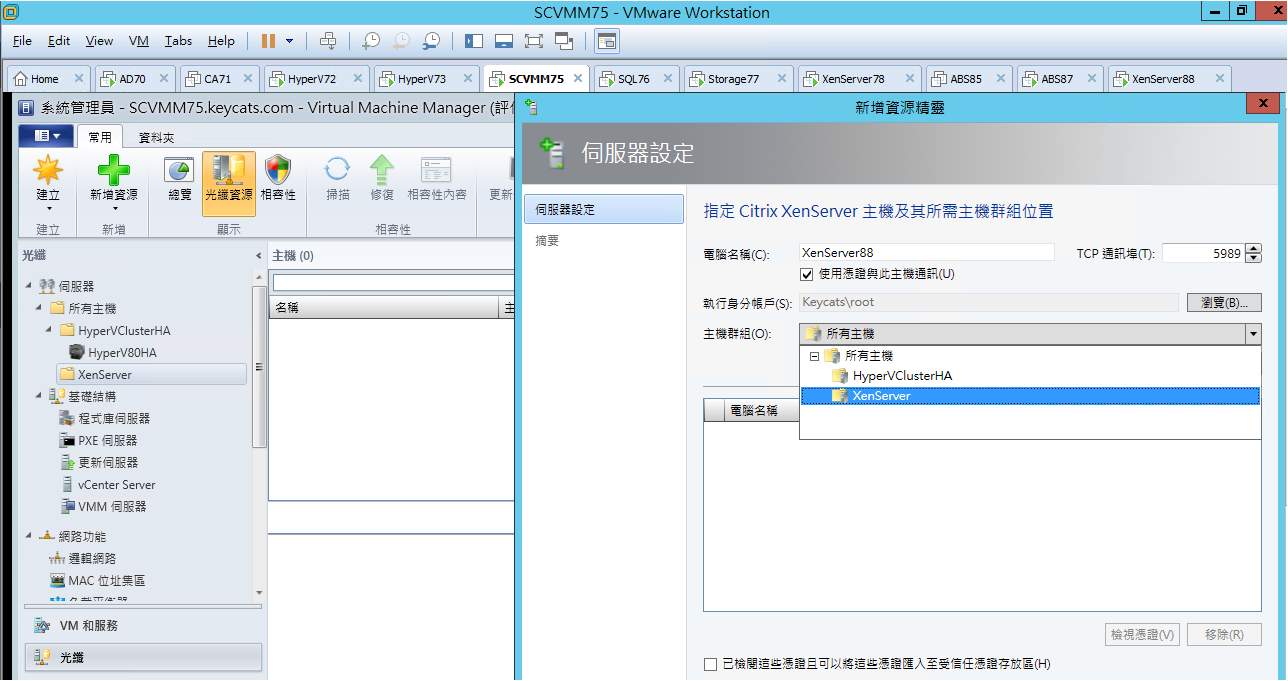This screenshot has height=681, width=1288.
Task: Open the VM menu
Action: (139, 41)
